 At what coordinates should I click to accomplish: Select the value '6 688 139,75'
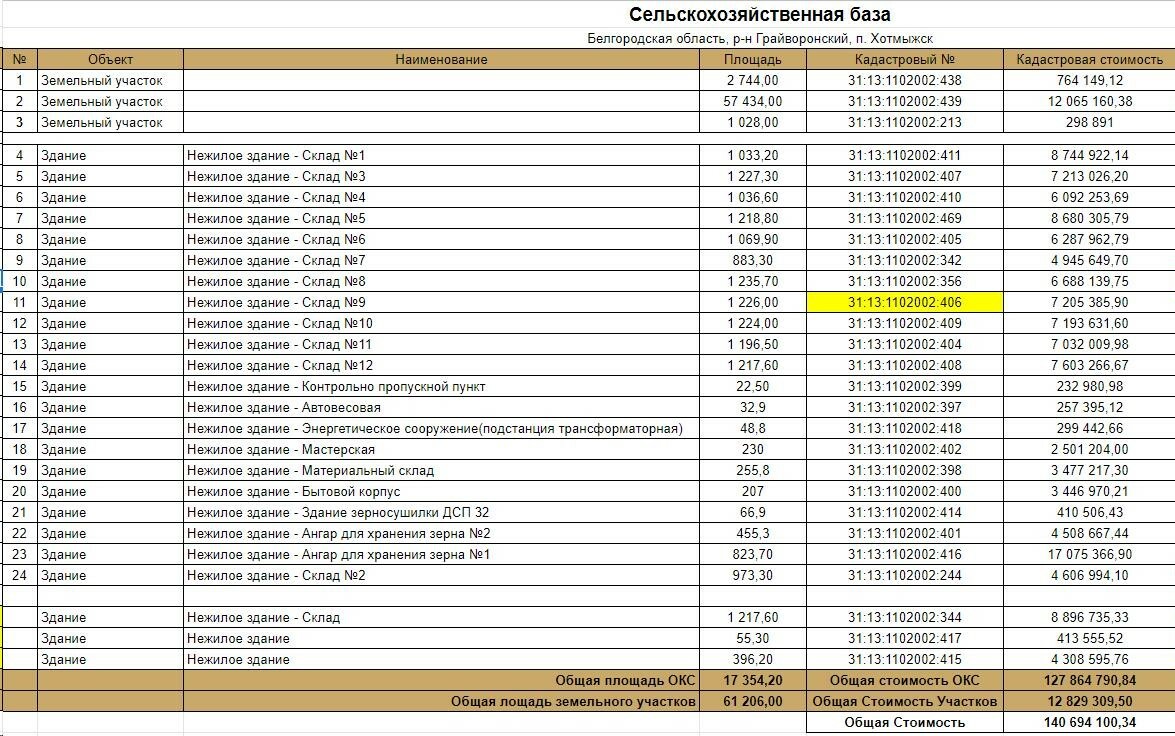click(1090, 281)
